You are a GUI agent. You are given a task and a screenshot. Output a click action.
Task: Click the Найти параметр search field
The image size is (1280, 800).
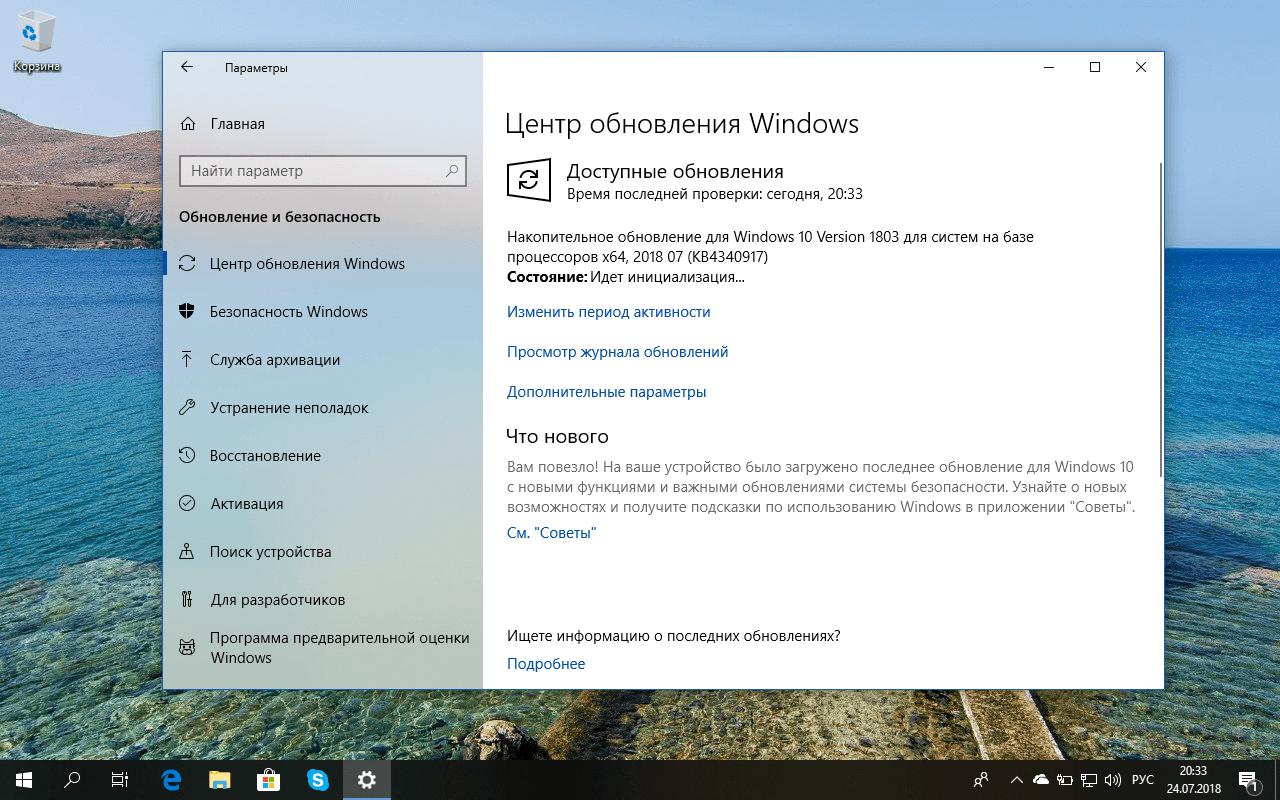[x=322, y=171]
